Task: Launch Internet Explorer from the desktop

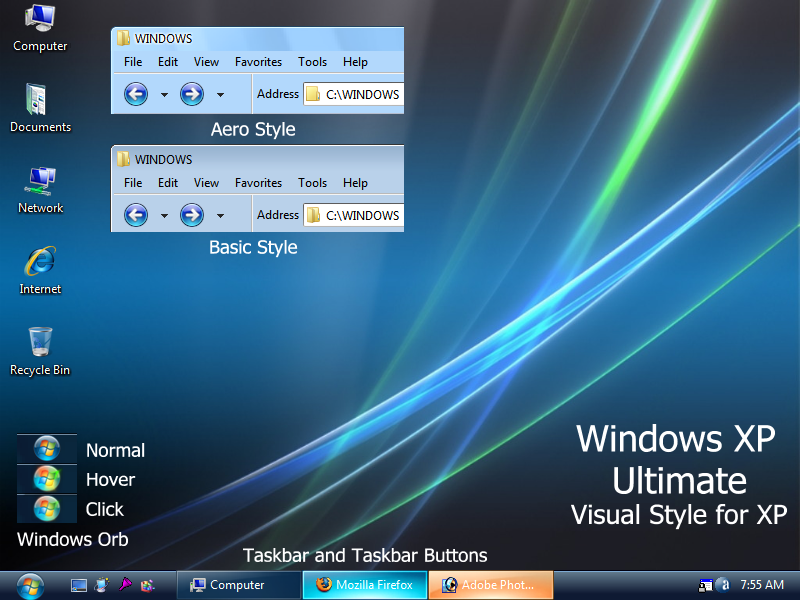Action: coord(40,266)
